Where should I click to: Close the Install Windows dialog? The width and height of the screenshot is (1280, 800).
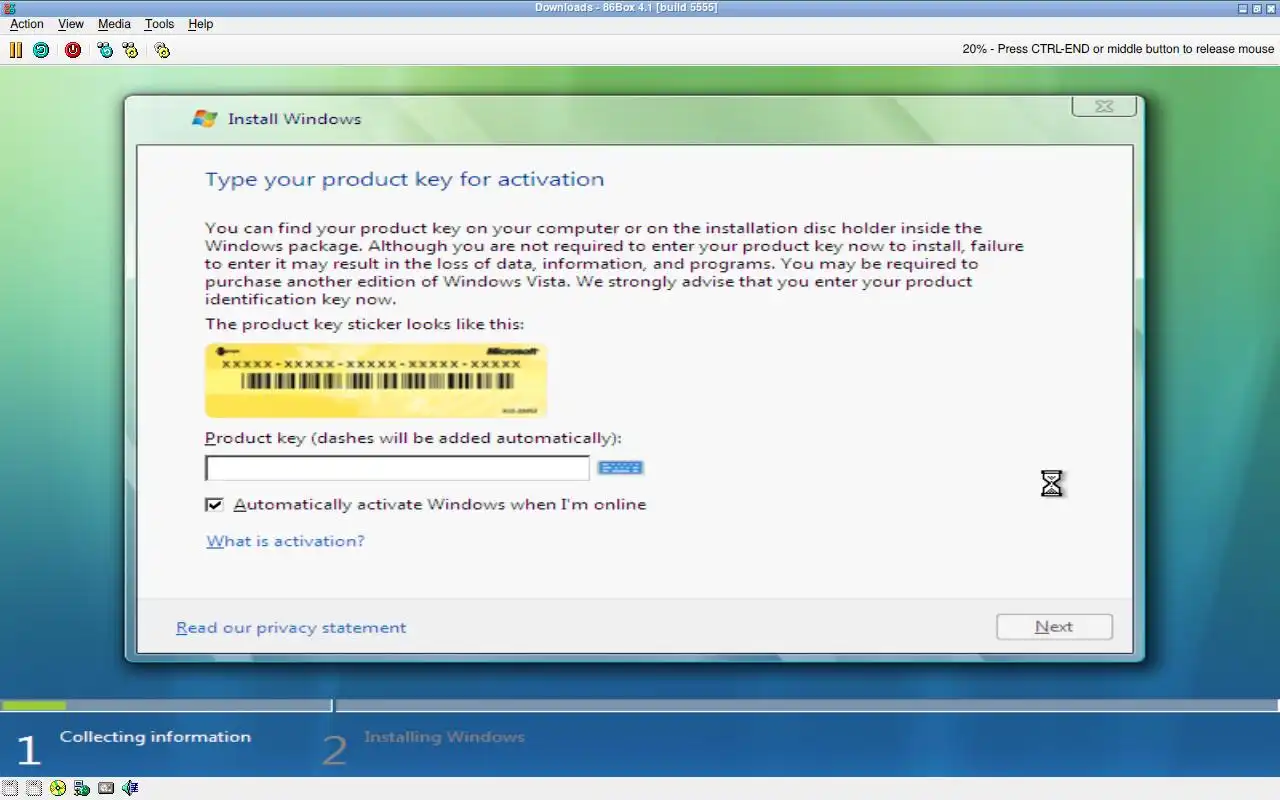coord(1104,106)
